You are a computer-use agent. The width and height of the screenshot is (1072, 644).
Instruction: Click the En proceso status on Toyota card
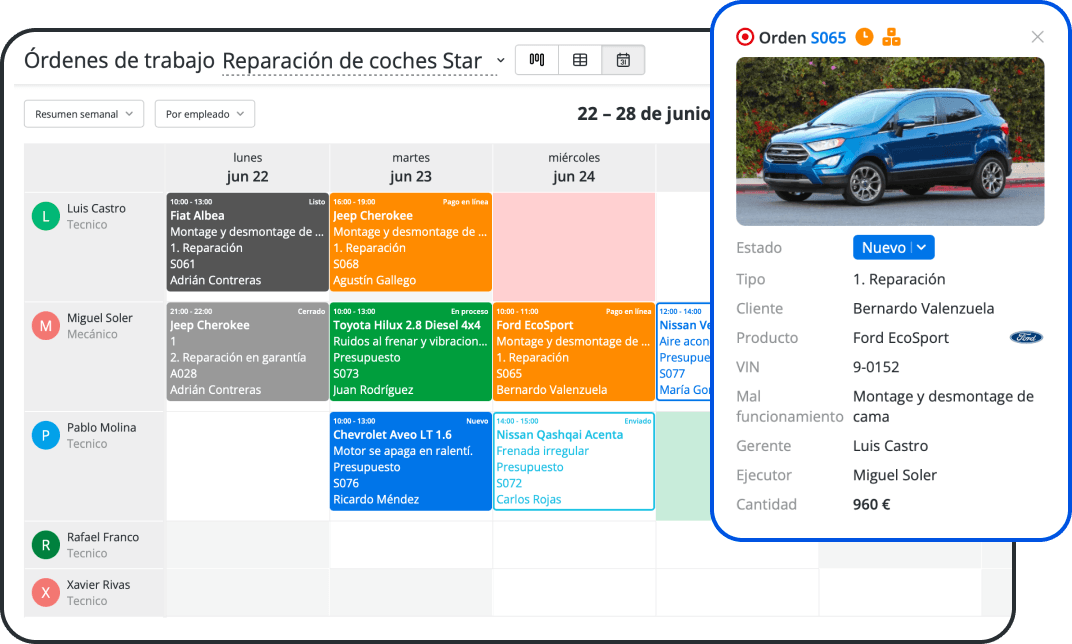470,311
